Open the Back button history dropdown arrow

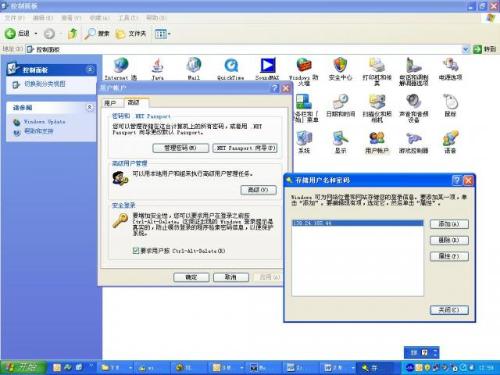(36, 33)
